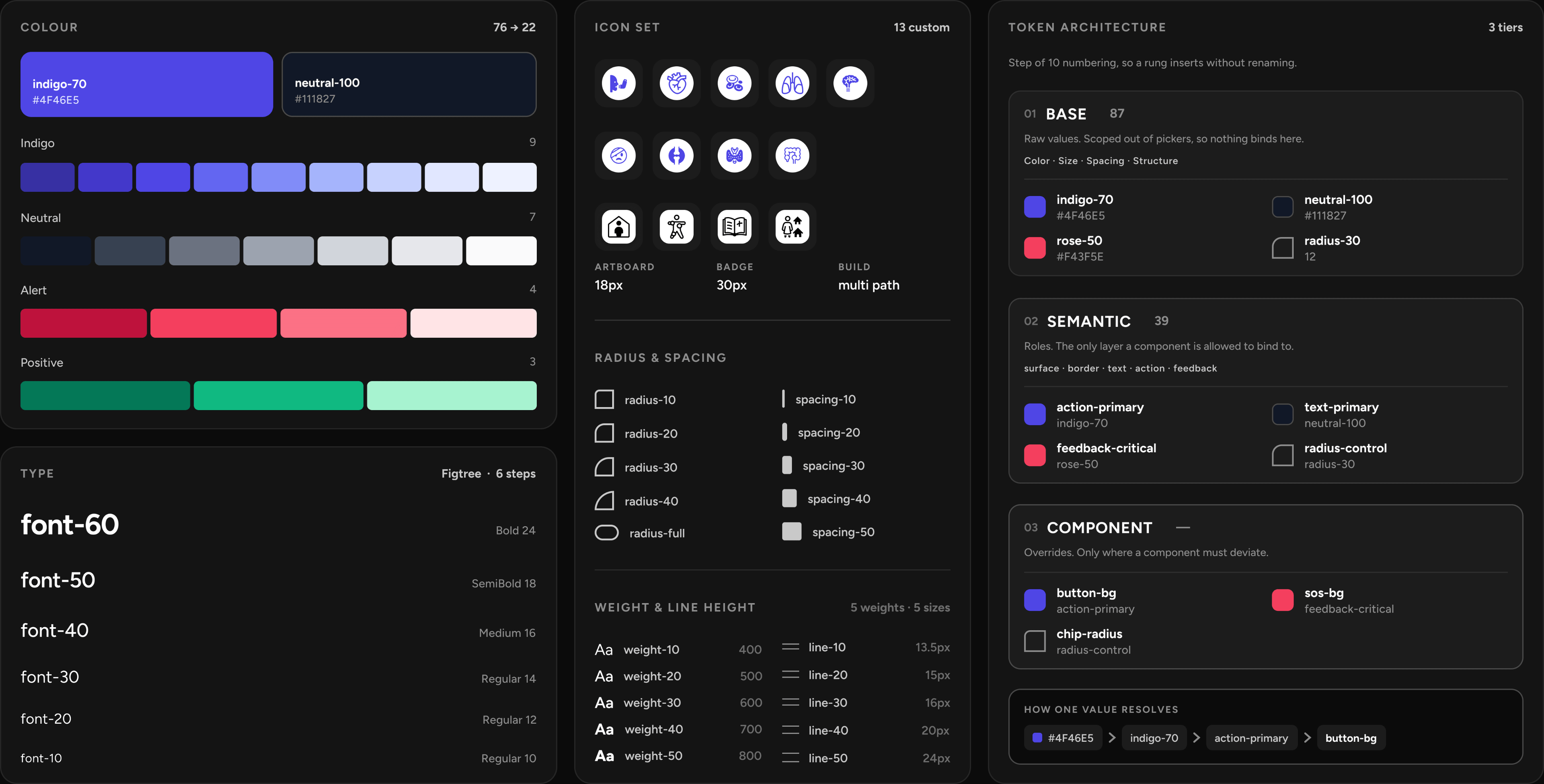Image resolution: width=1544 pixels, height=784 pixels.
Task: Click the indigo-70 chip in the resolve chain
Action: 1154,738
